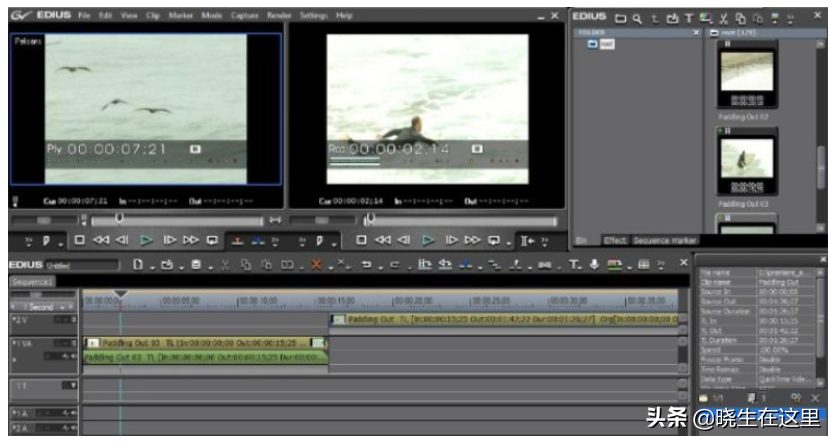The height and width of the screenshot is (442, 834).
Task: Expand the title track 1T options arrow
Action: pyautogui.click(x=73, y=385)
